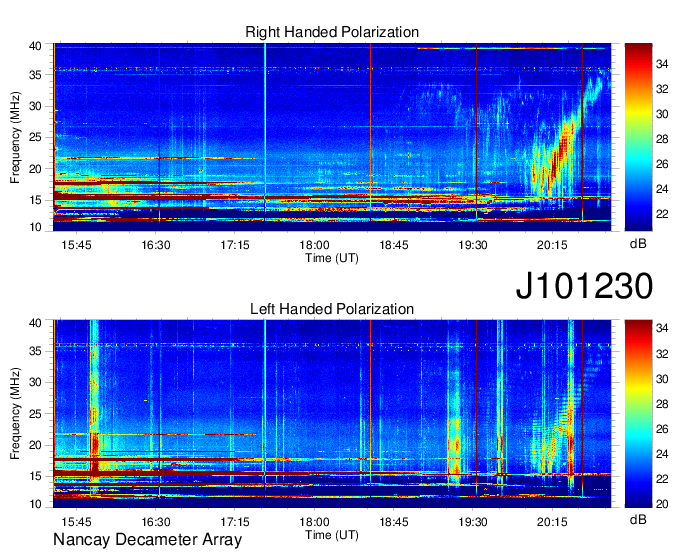Image resolution: width=680 pixels, height=552 pixels.
Task: Click 18:00 tick under right-handed plot
Action: [314, 245]
